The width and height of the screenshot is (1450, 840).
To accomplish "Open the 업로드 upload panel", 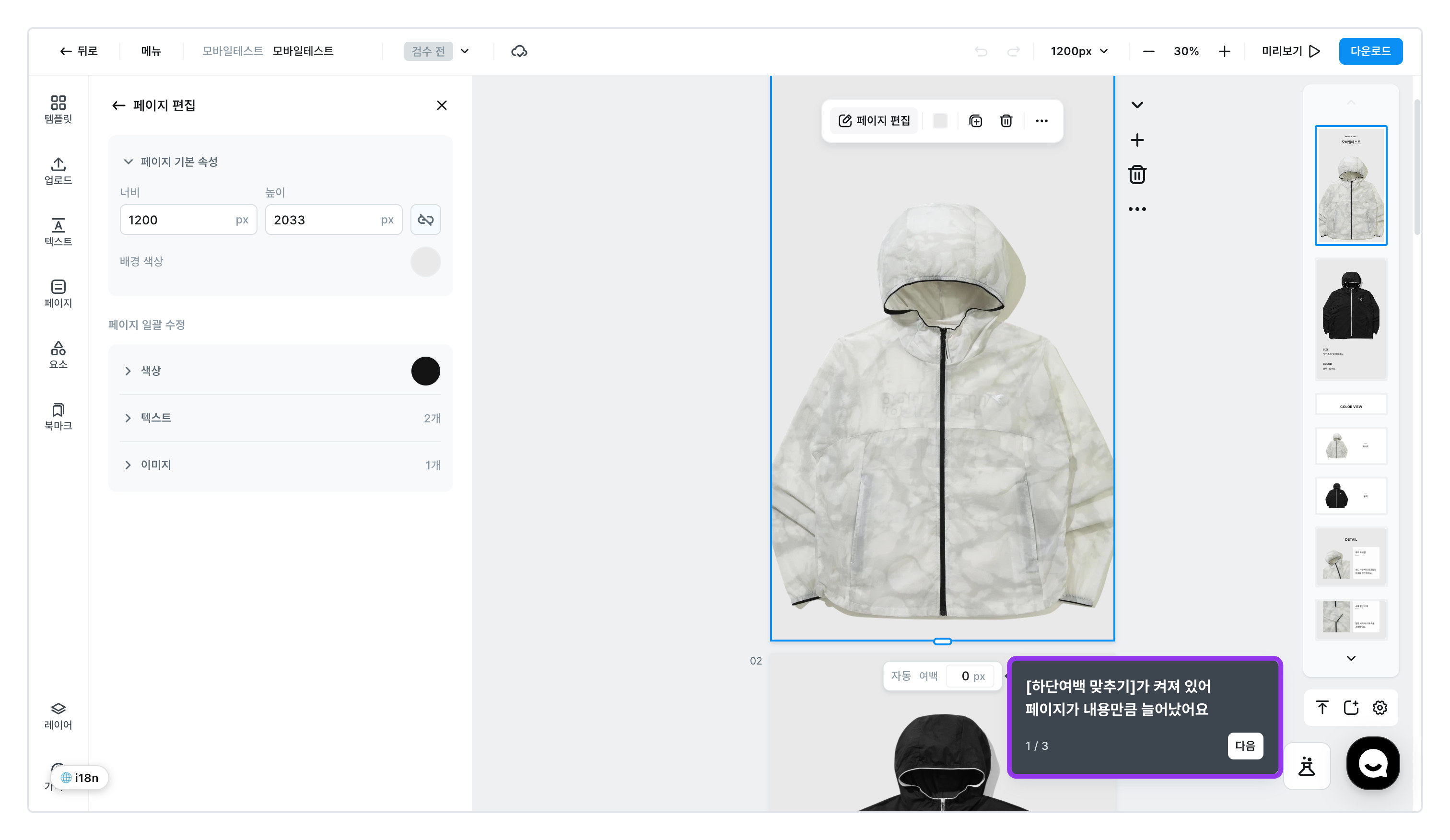I will pos(58,171).
